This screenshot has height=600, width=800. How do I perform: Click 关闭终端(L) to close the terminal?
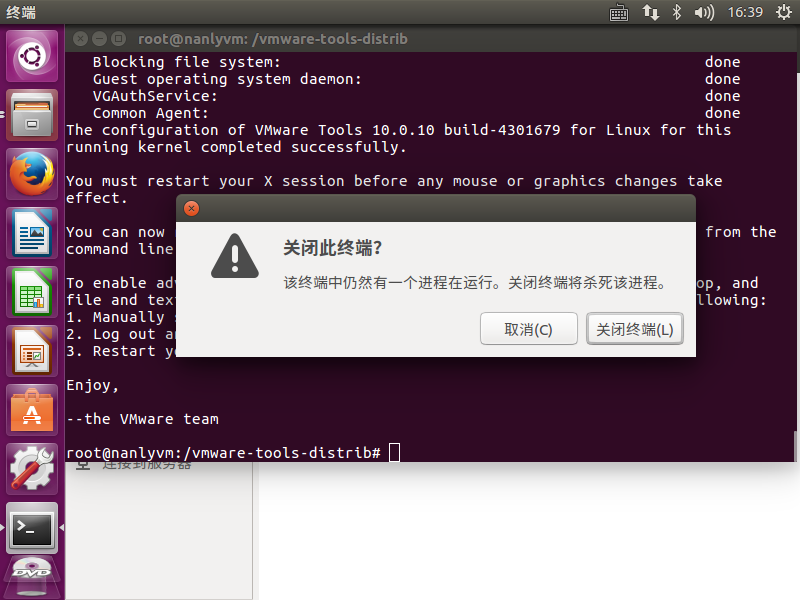pos(635,329)
